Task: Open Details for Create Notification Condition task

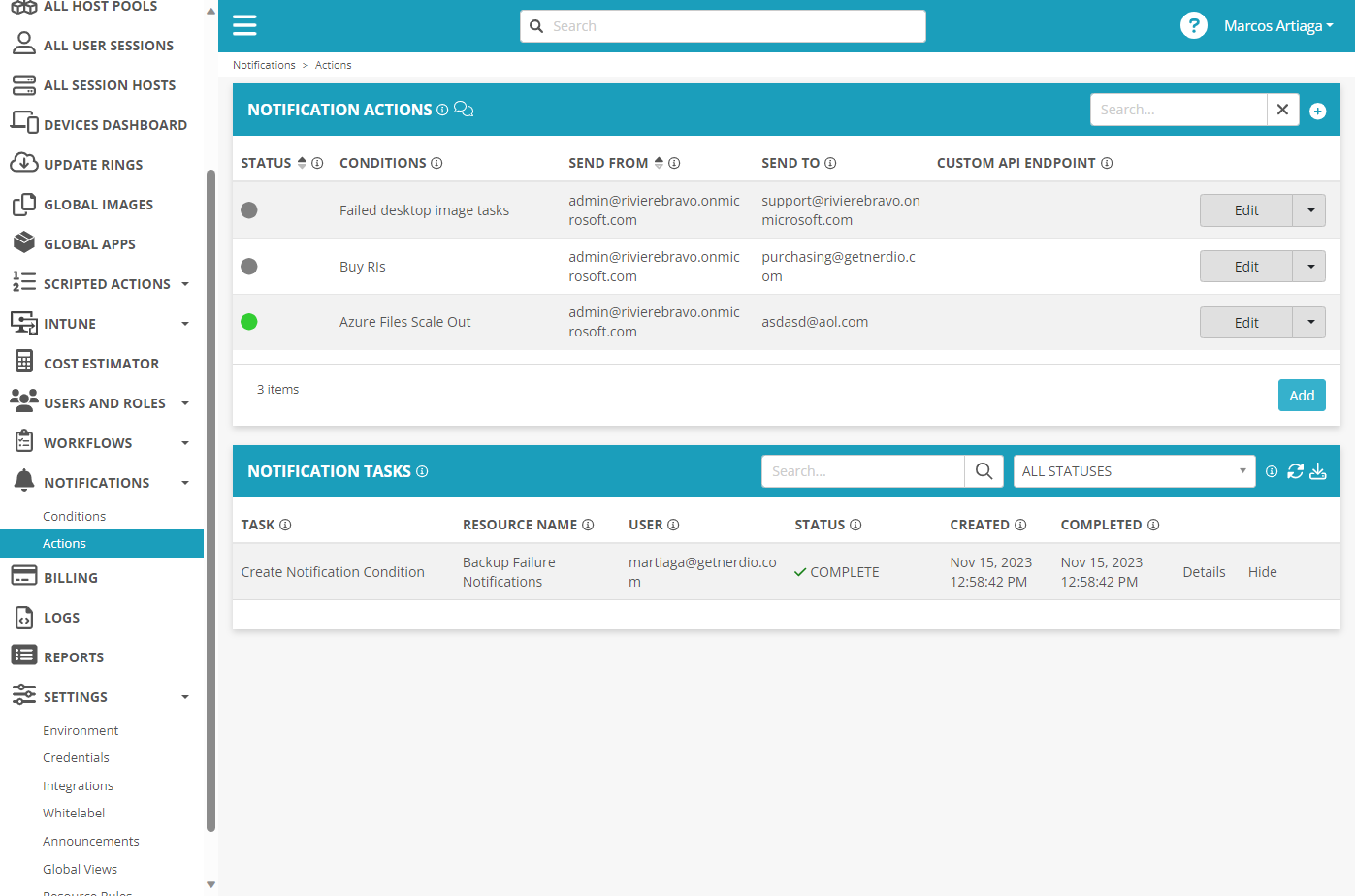Action: pyautogui.click(x=1204, y=572)
